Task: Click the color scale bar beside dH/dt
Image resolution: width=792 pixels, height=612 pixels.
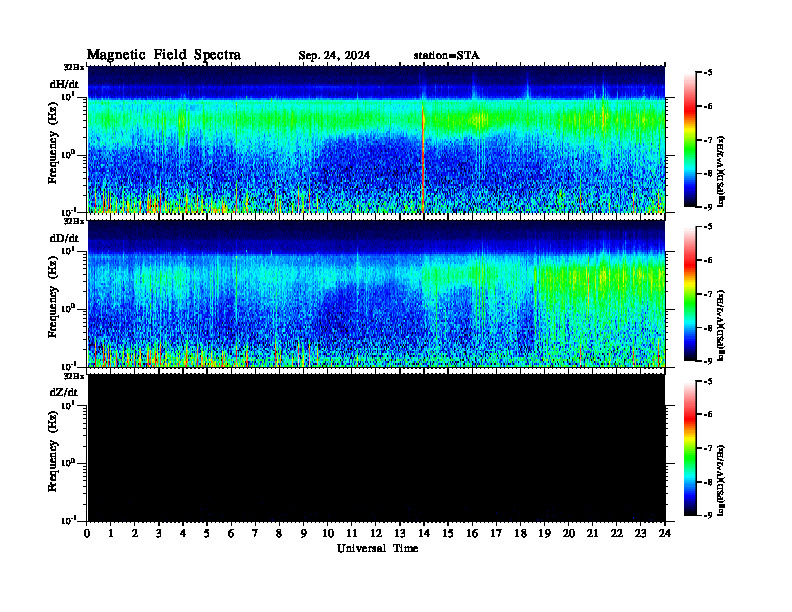Action: (690, 139)
